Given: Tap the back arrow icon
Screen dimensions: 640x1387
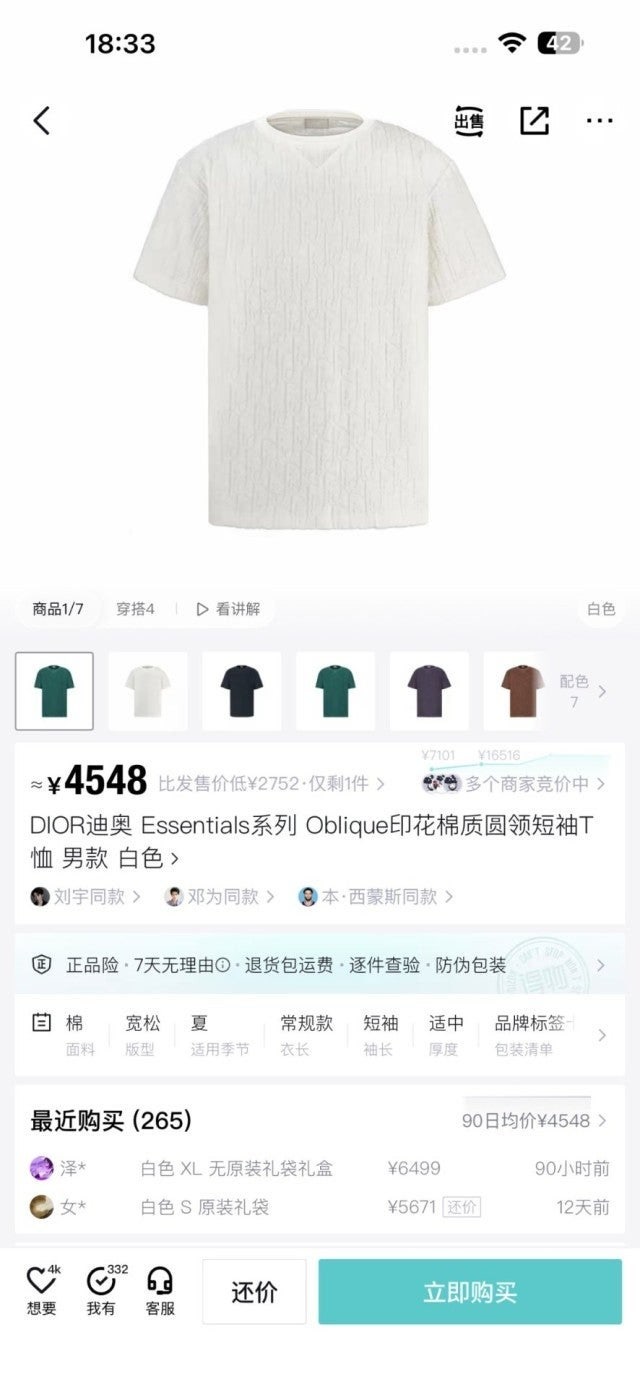Looking at the screenshot, I should (41, 121).
